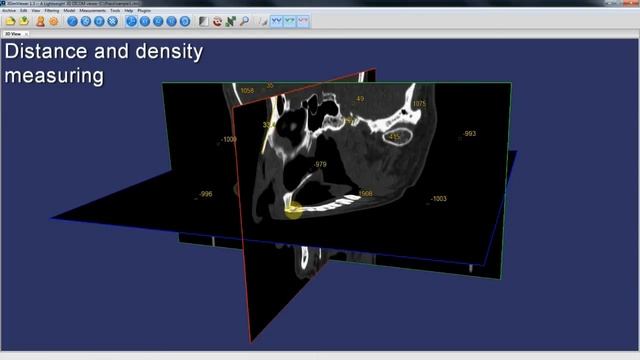Open the Tools menu
This screenshot has height=360, width=640.
pyautogui.click(x=115, y=11)
